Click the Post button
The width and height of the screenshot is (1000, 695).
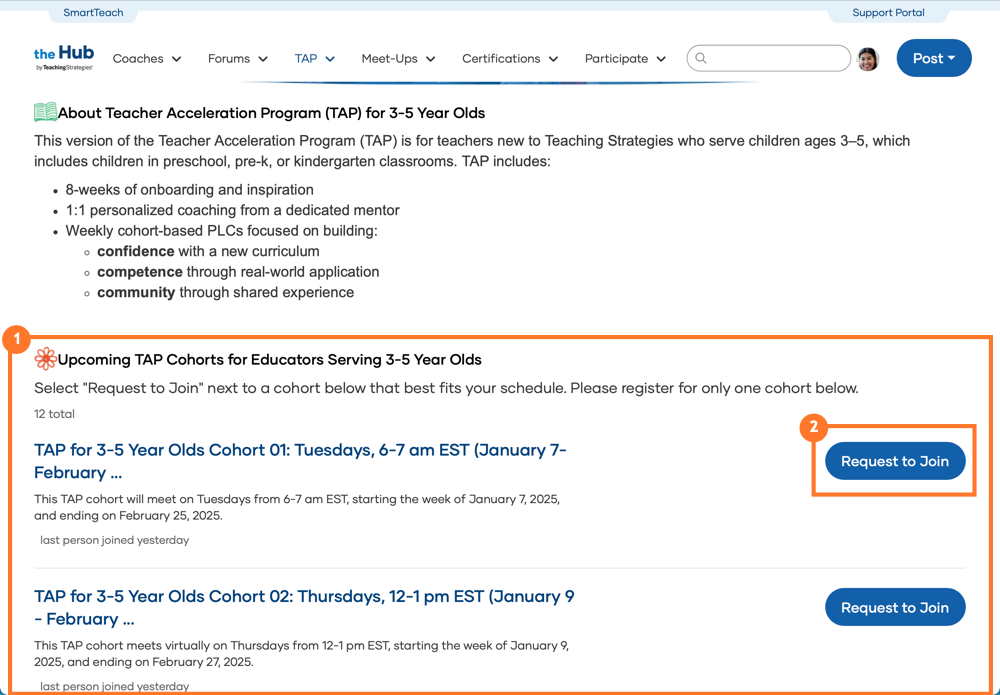[933, 59]
